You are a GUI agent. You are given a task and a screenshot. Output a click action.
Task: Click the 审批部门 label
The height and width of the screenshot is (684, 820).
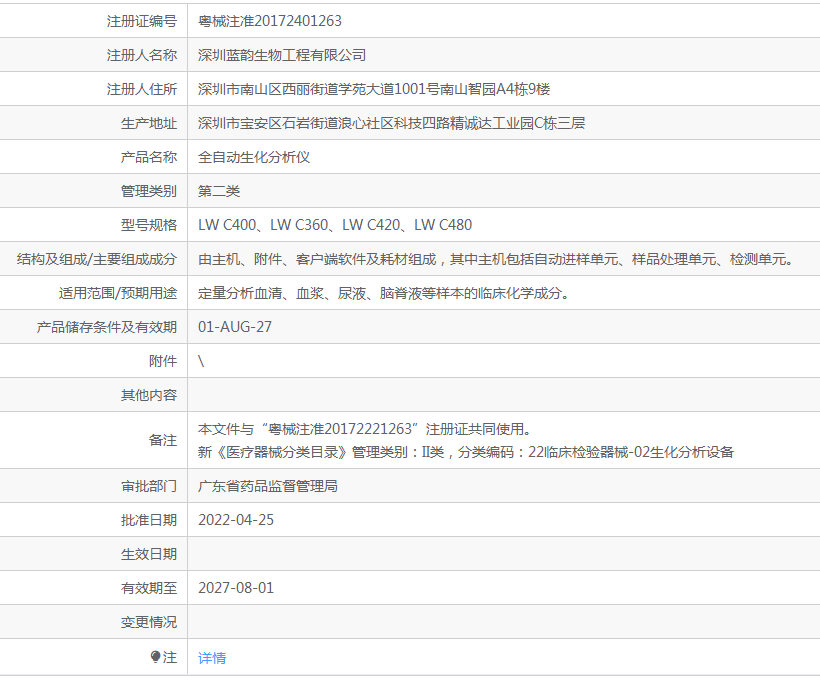pos(149,486)
